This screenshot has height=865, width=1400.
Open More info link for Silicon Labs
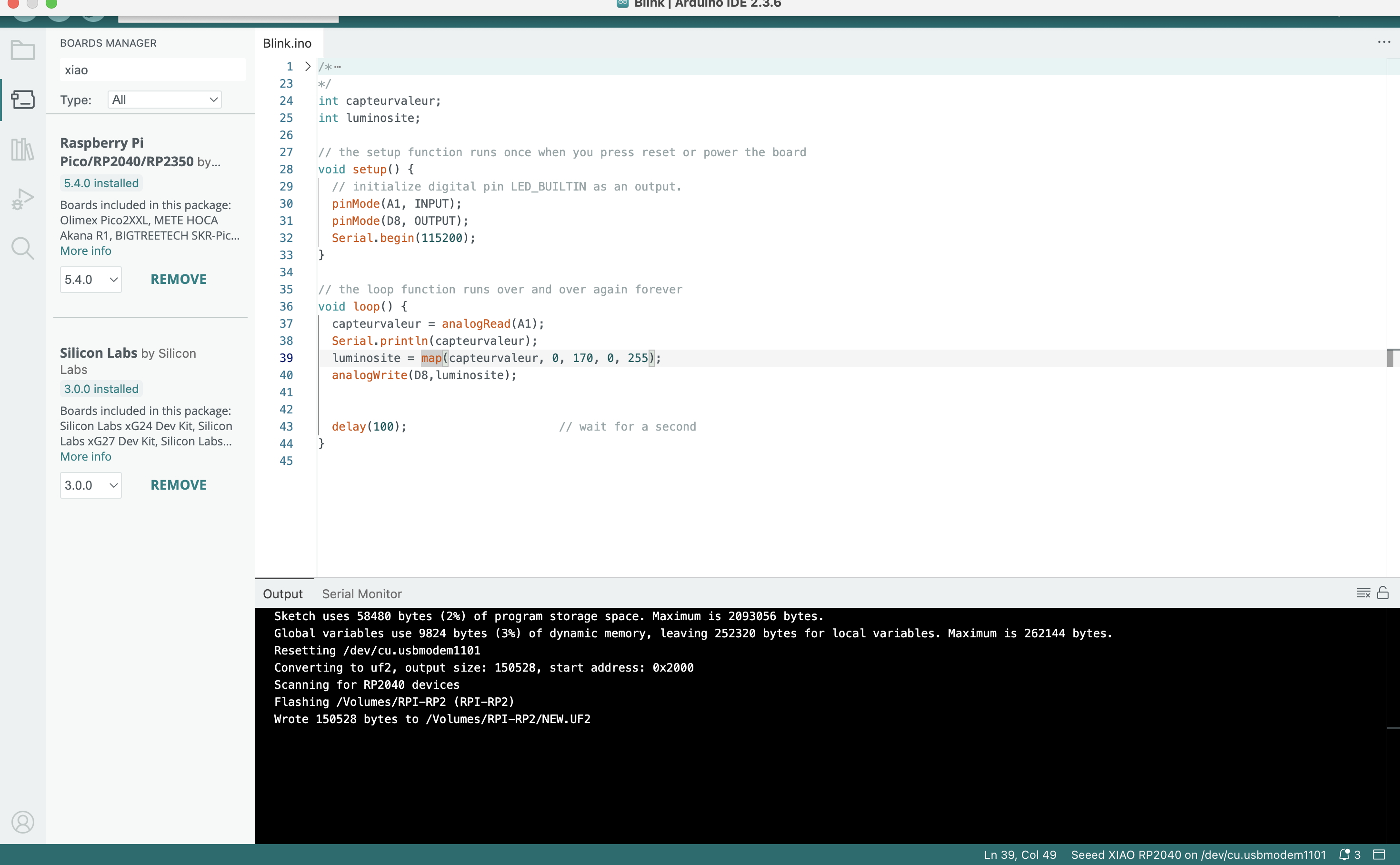pyautogui.click(x=86, y=456)
